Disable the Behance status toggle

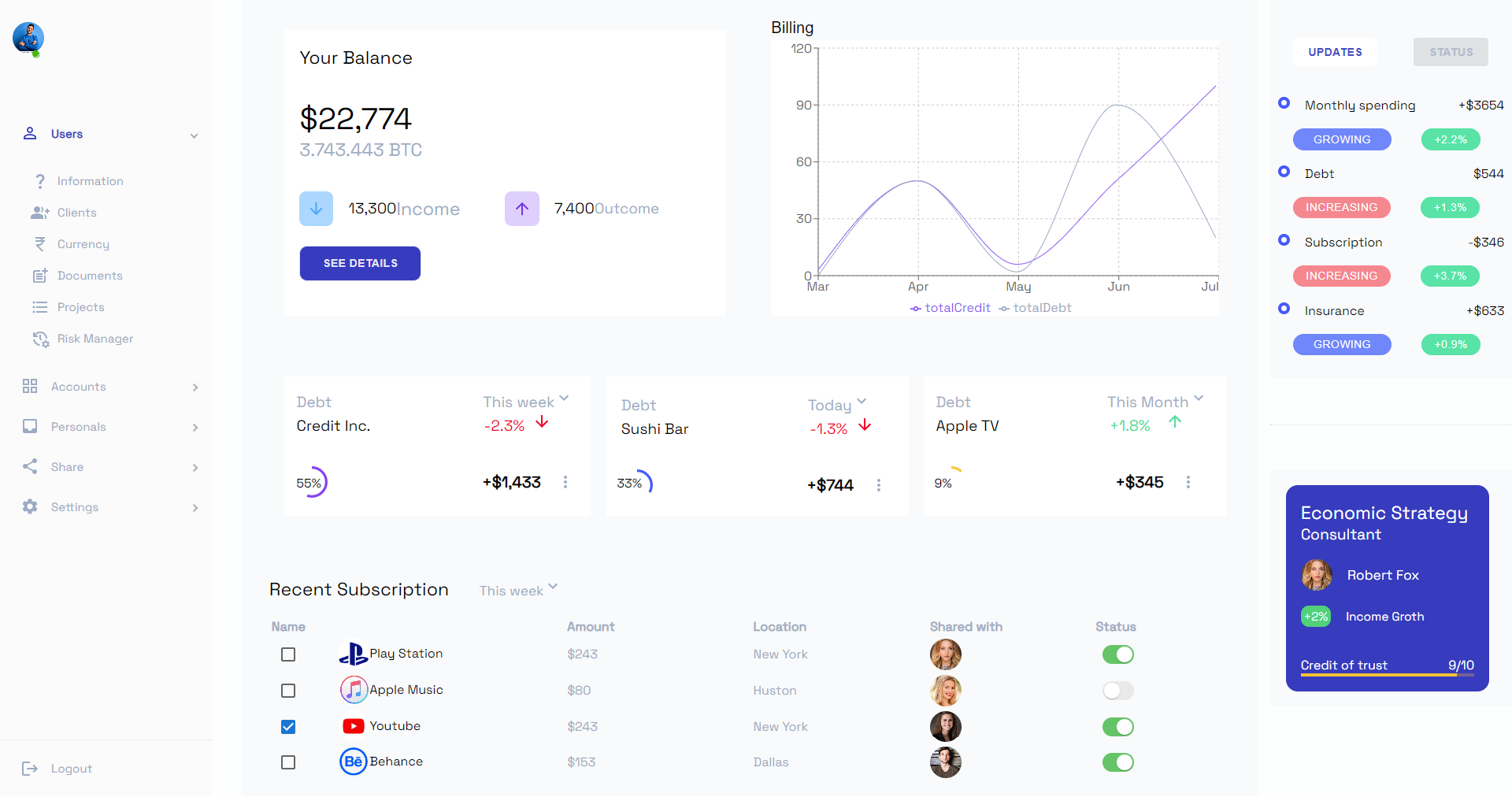coord(1118,762)
